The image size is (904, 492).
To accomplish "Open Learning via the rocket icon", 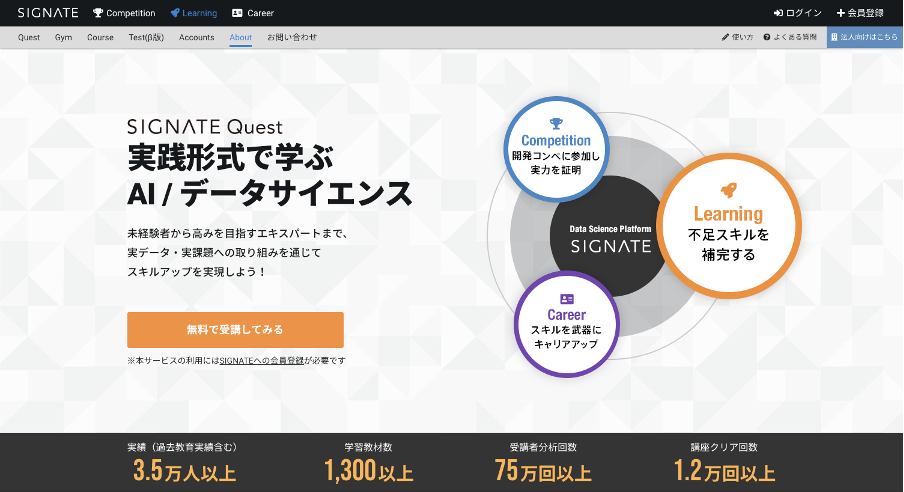I will 176,13.
